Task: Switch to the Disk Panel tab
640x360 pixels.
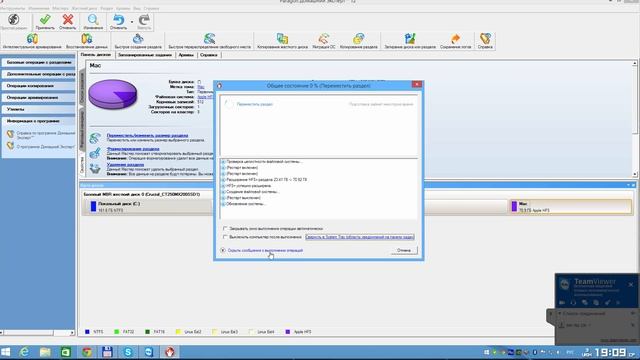Action: coord(96,54)
